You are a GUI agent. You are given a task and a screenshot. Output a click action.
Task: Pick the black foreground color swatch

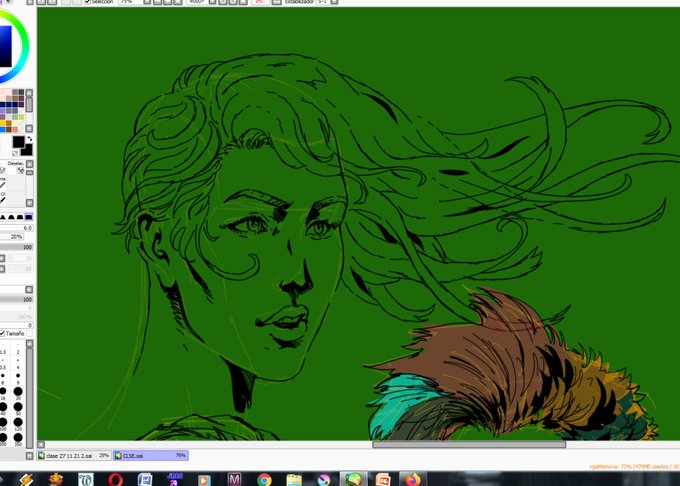pos(18,141)
